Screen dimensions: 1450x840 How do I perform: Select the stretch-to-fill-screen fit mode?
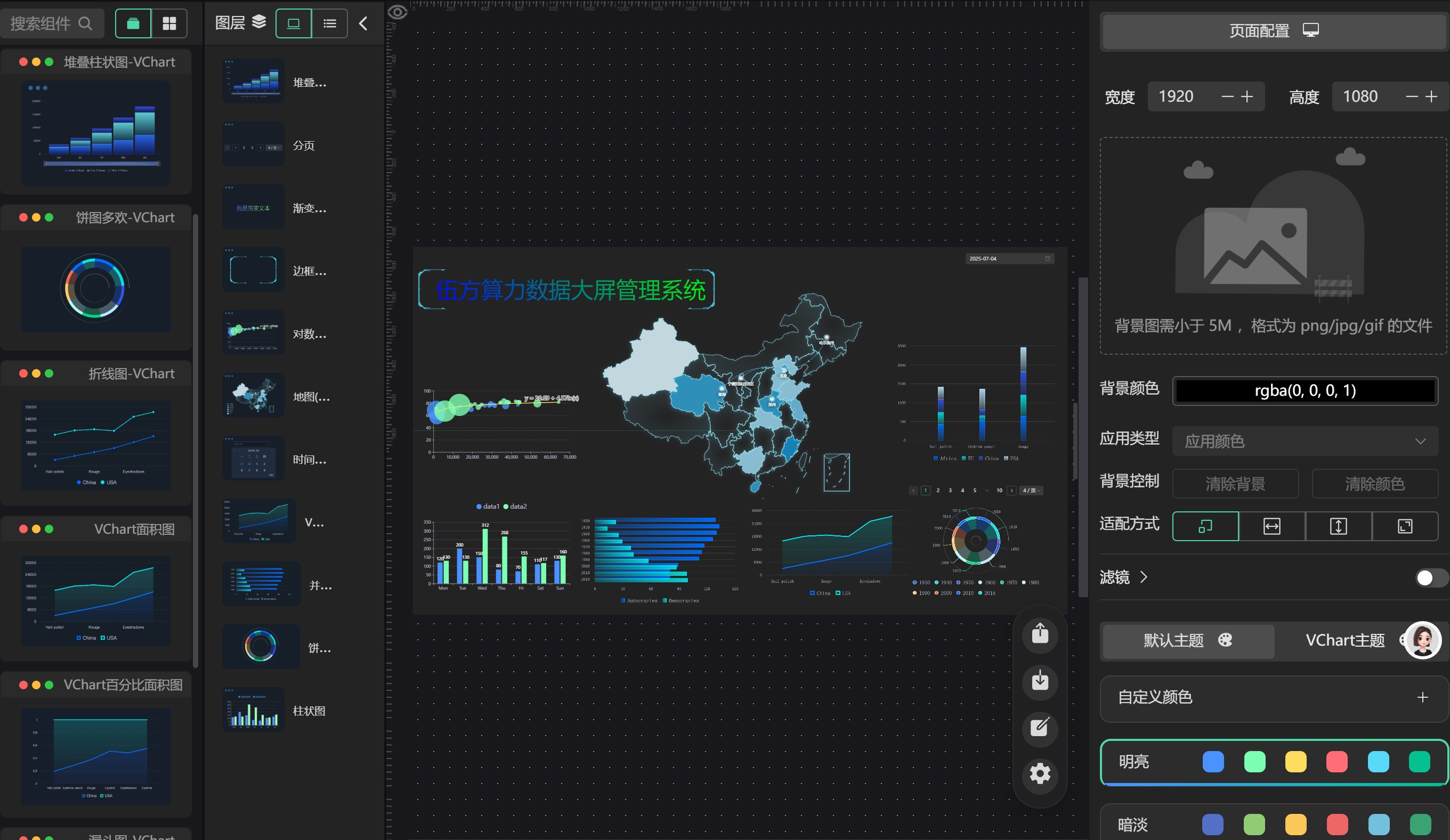pos(1405,526)
